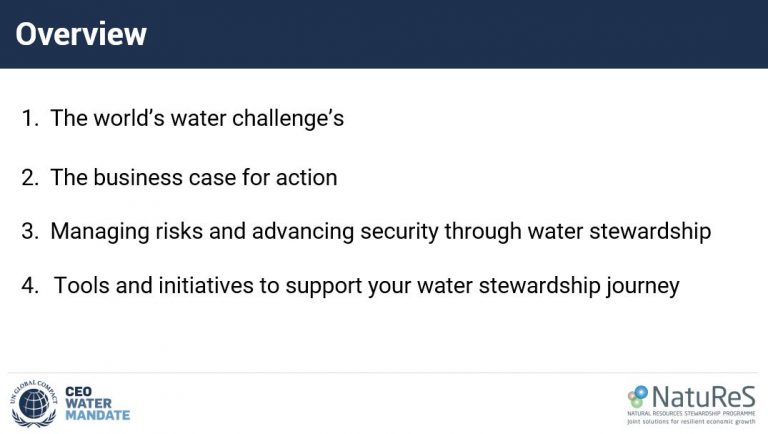Select the Overview slide title
This screenshot has height=434, width=768.
(x=81, y=34)
